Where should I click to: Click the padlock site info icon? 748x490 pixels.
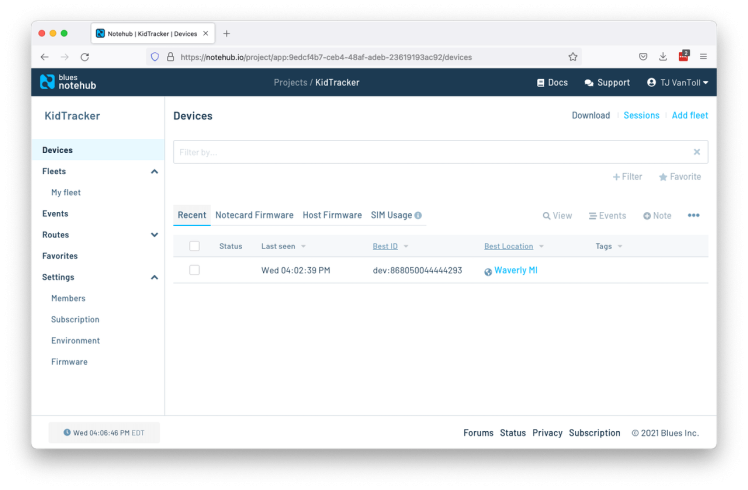click(x=170, y=57)
